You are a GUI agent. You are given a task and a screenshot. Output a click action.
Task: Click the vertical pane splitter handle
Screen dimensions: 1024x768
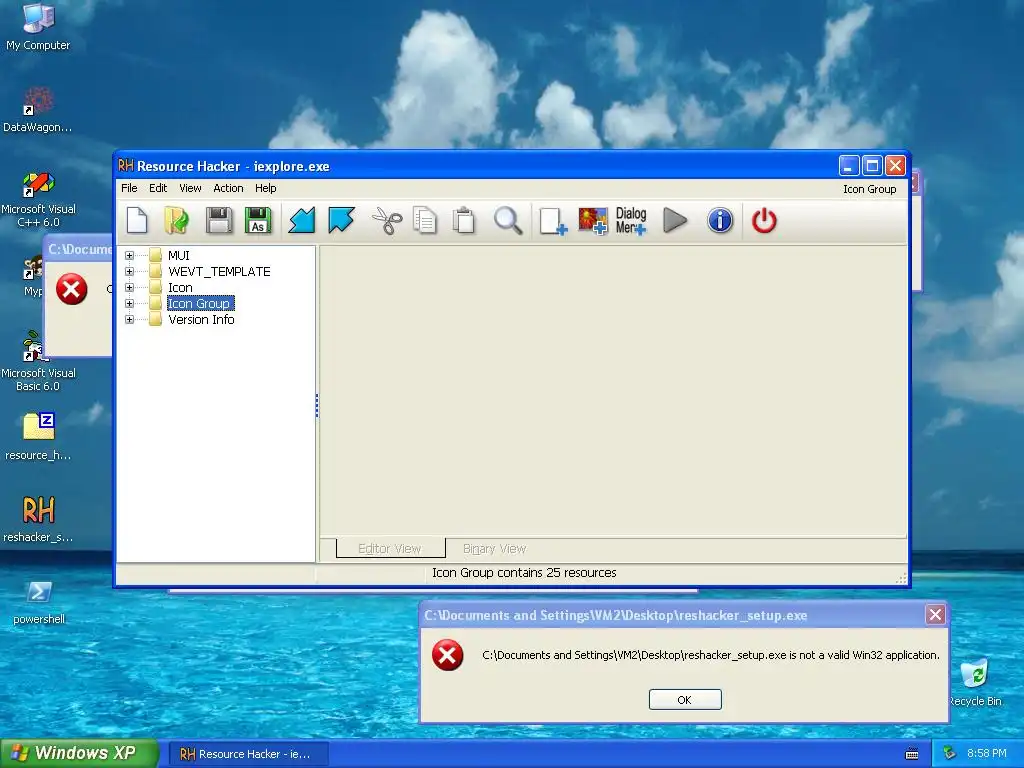[x=317, y=405]
